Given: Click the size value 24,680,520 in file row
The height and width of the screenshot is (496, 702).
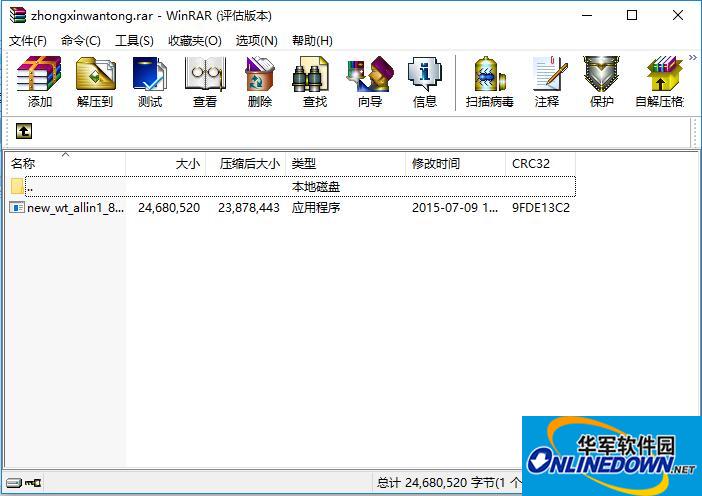Looking at the screenshot, I should (169, 208).
